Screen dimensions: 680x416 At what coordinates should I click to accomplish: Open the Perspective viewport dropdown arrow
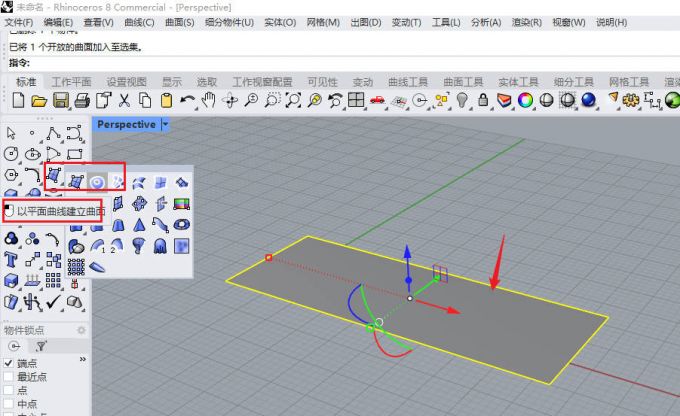pyautogui.click(x=165, y=124)
